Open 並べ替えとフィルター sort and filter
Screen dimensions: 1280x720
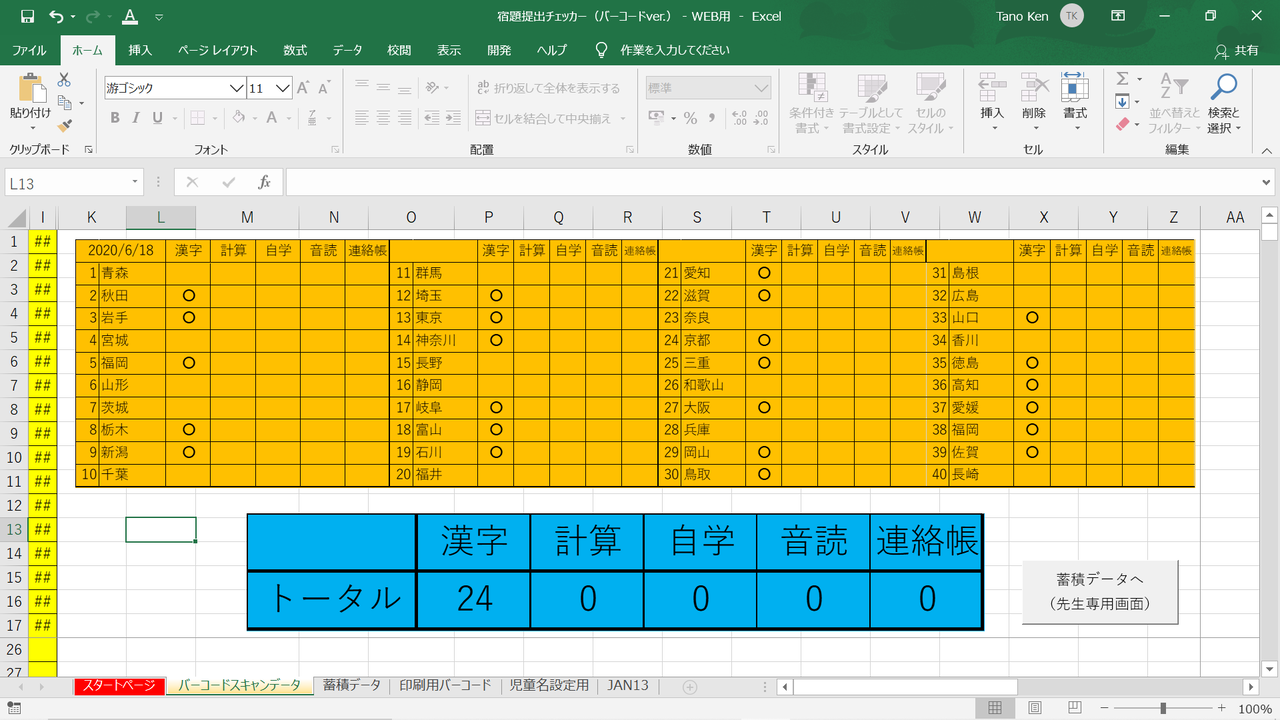[1174, 103]
